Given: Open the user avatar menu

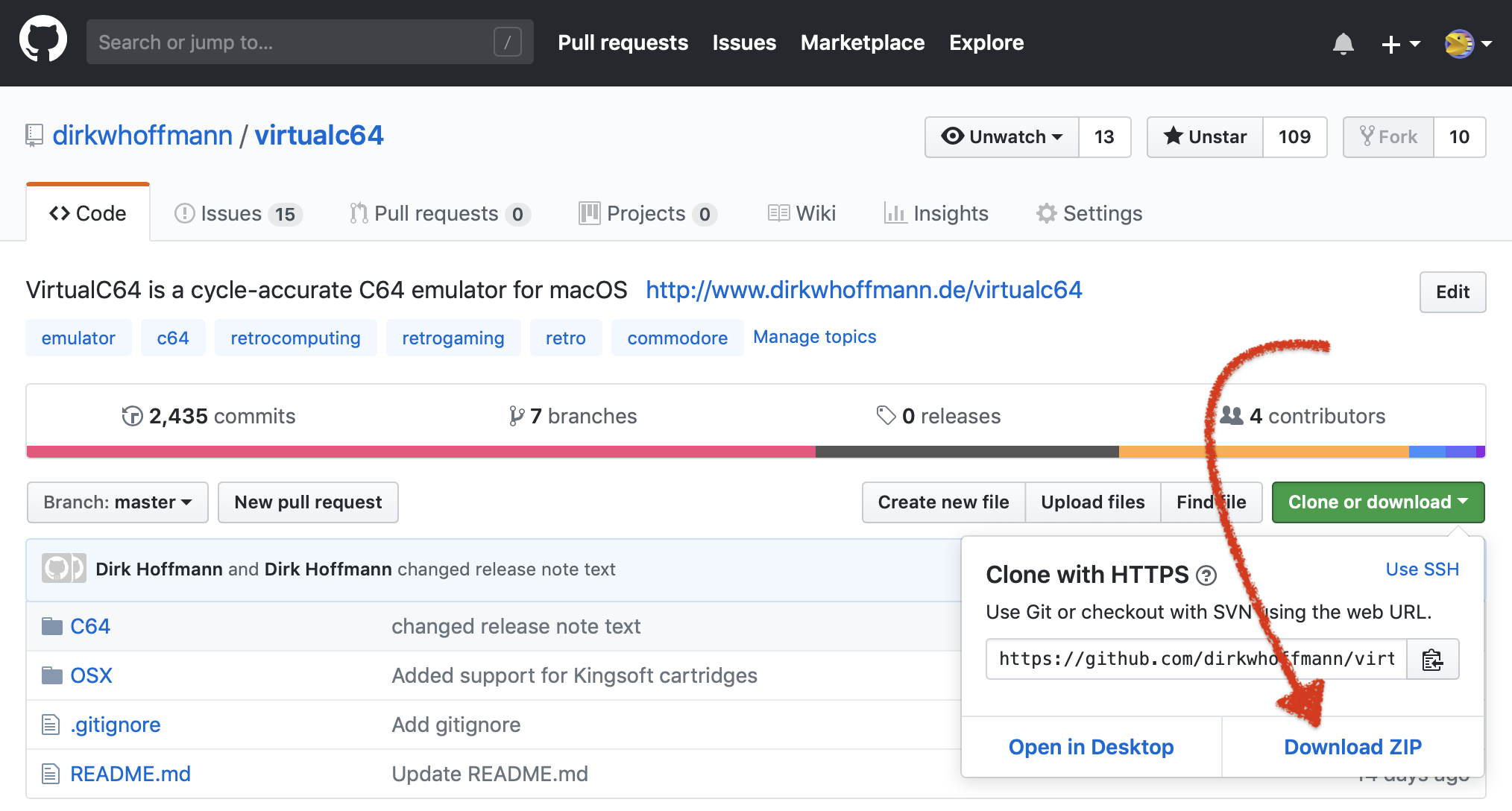Looking at the screenshot, I should point(1468,44).
